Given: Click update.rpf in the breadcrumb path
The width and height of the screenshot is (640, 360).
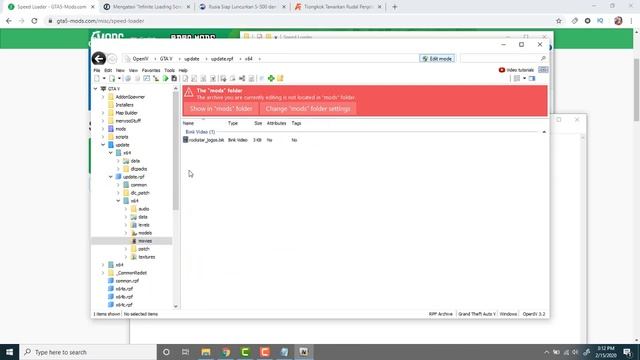Looking at the screenshot, I should [222, 59].
